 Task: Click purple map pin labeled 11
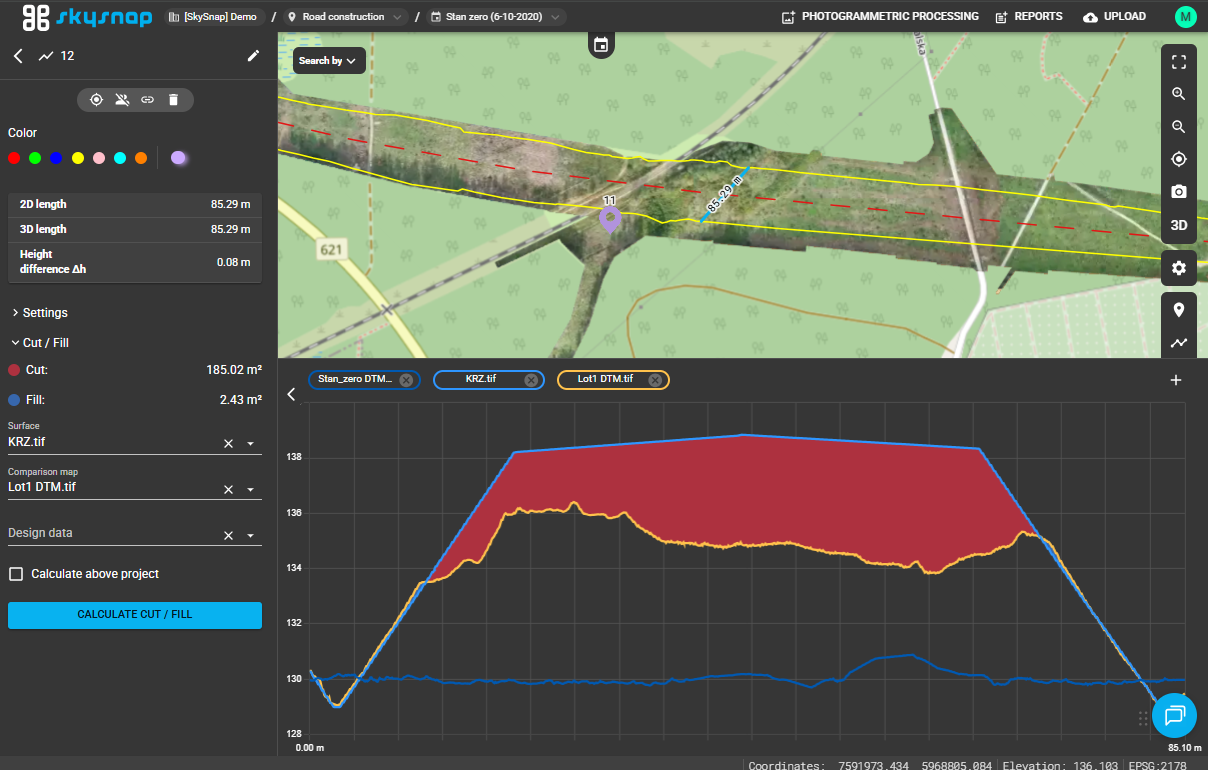(610, 219)
